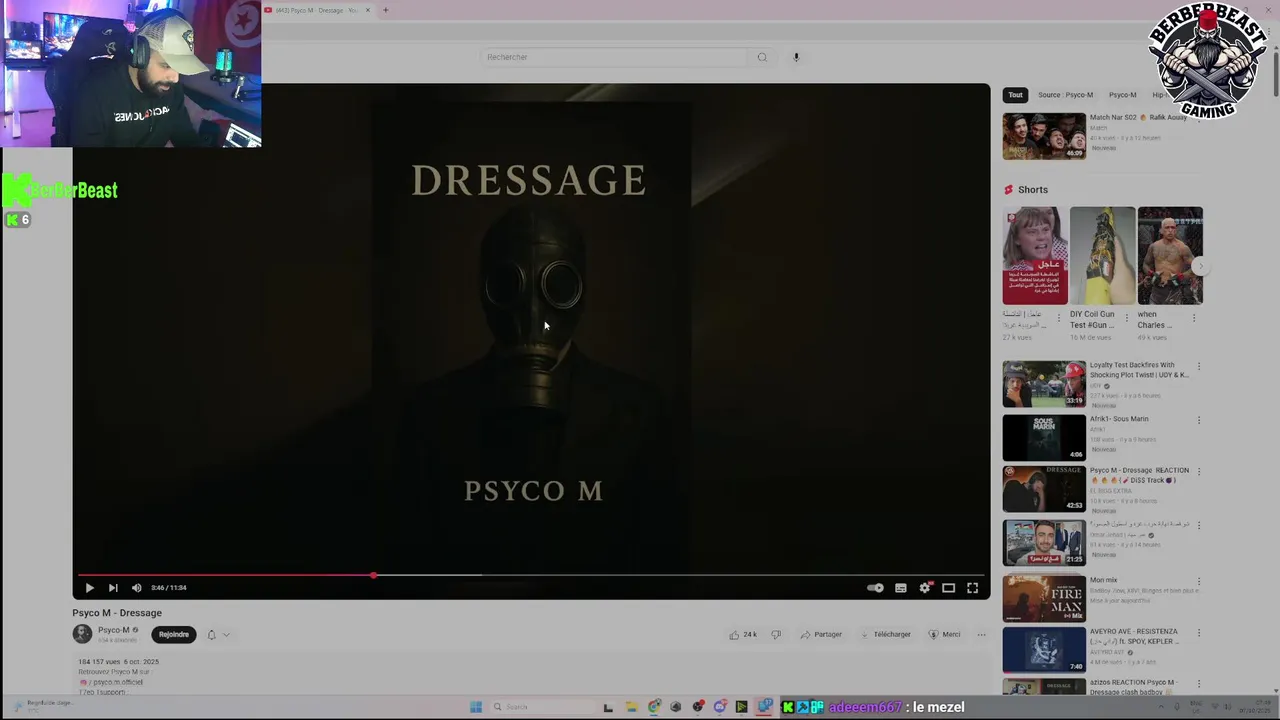Image resolution: width=1280 pixels, height=720 pixels.
Task: Click the Merci thanks button
Action: tap(944, 634)
